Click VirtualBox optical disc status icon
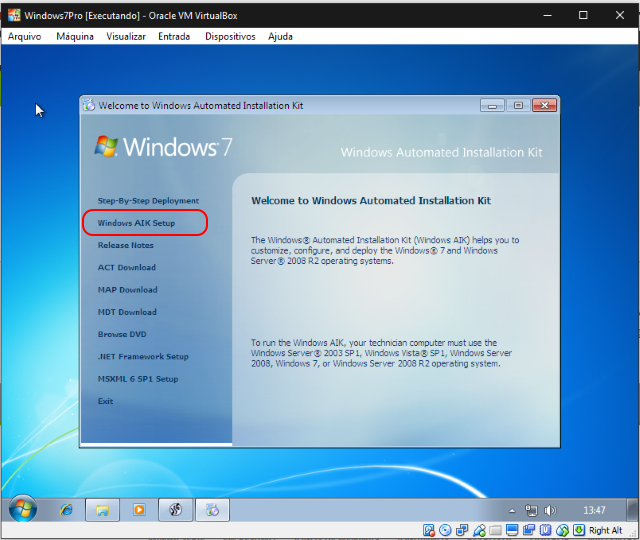 pos(445,530)
